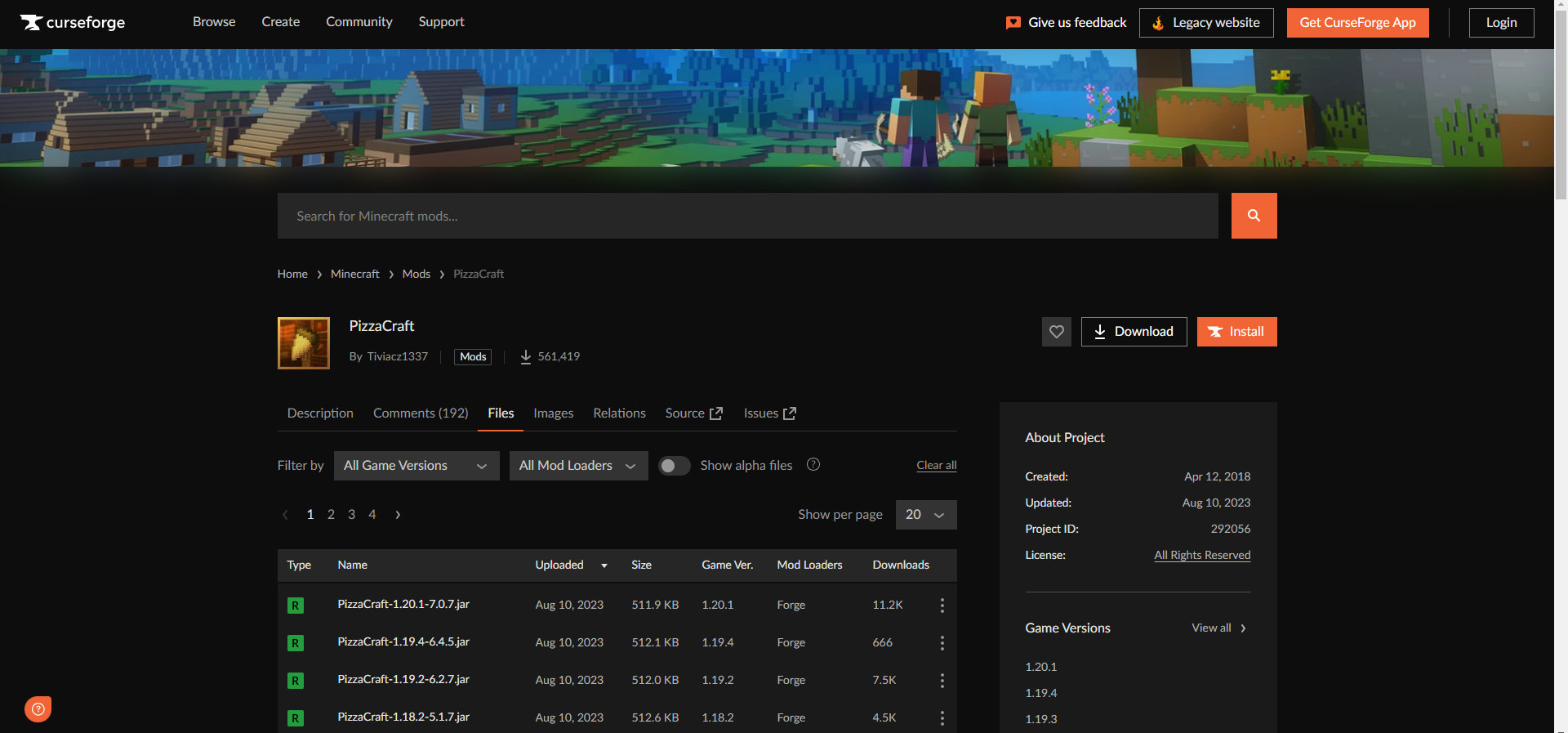Change the Show per page 20 dropdown
This screenshot has height=733, width=1568.
coord(925,515)
